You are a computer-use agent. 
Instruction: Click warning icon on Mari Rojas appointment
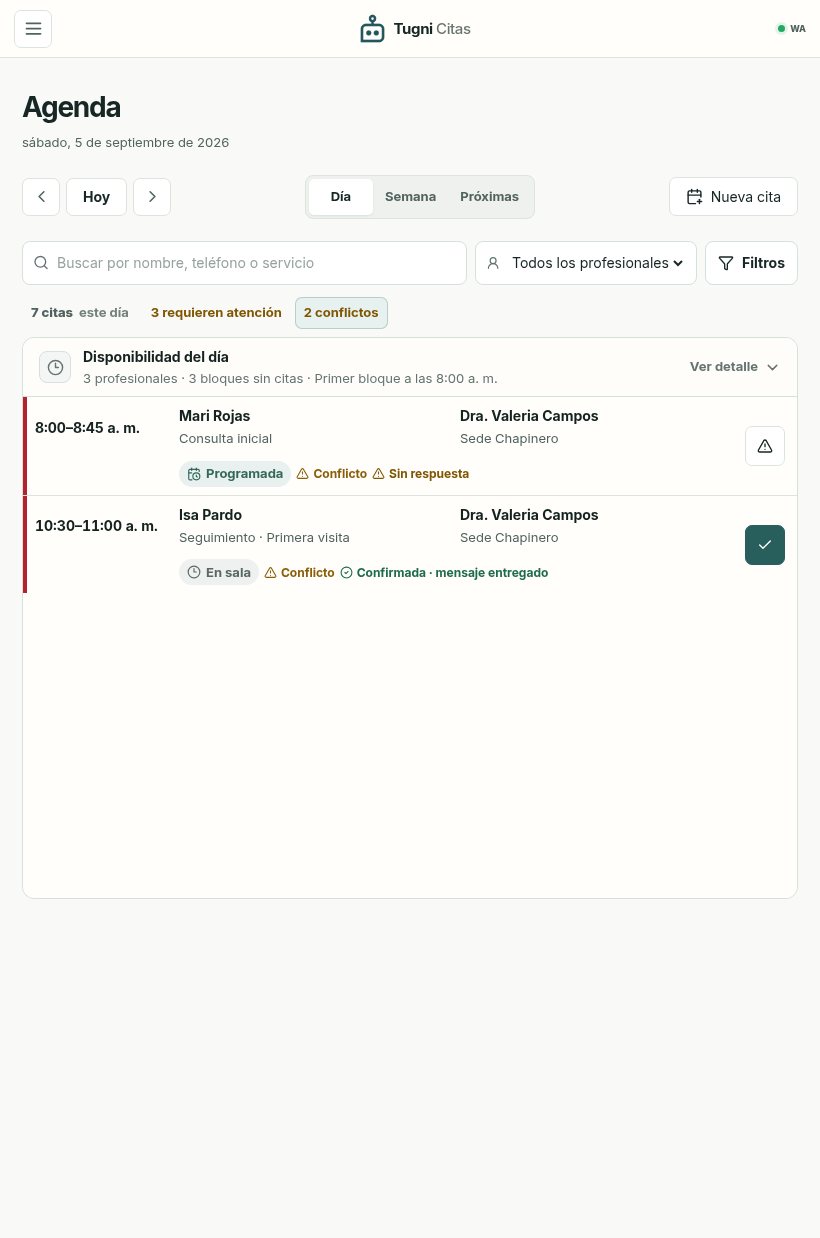(x=765, y=446)
